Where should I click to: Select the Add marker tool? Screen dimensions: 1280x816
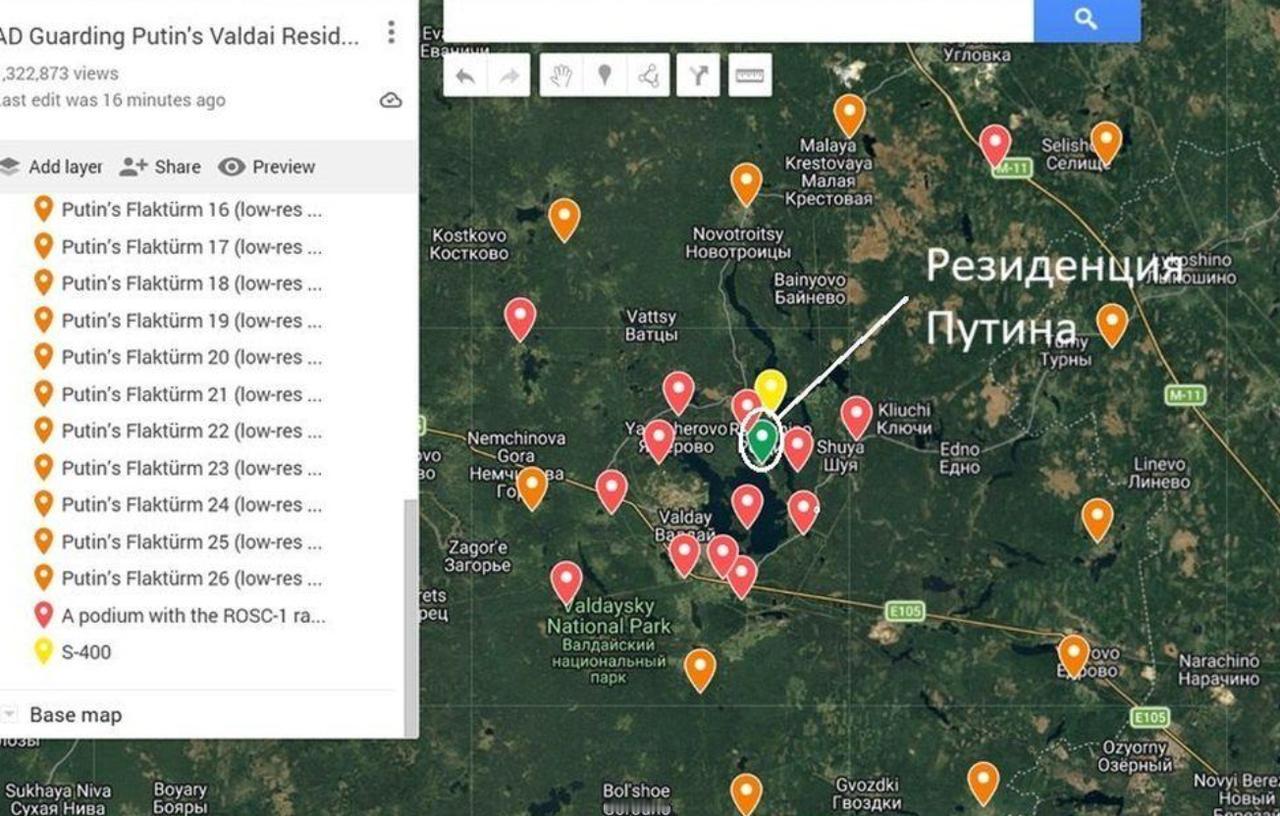coord(605,75)
